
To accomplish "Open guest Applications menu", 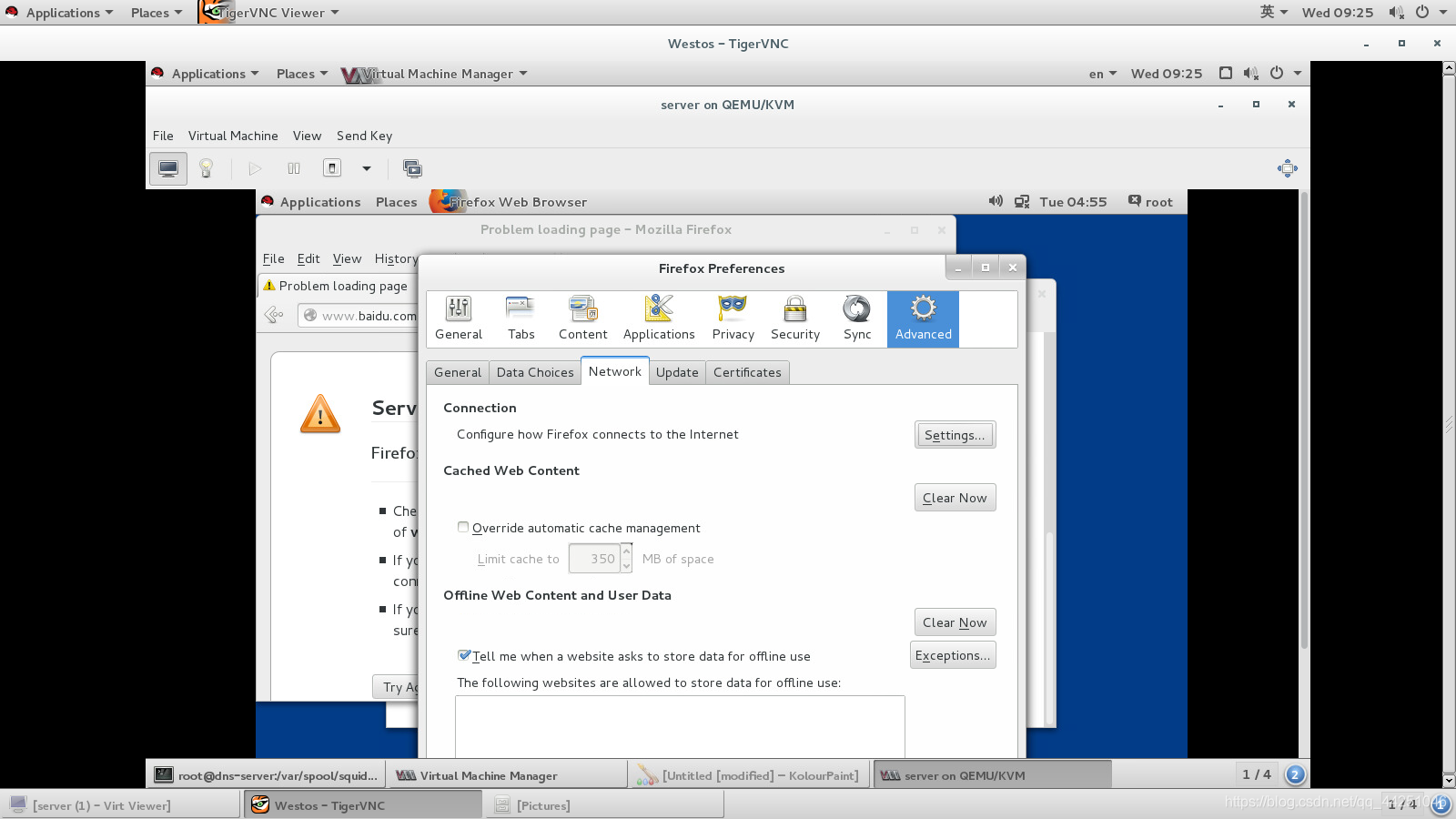I will coord(310,202).
